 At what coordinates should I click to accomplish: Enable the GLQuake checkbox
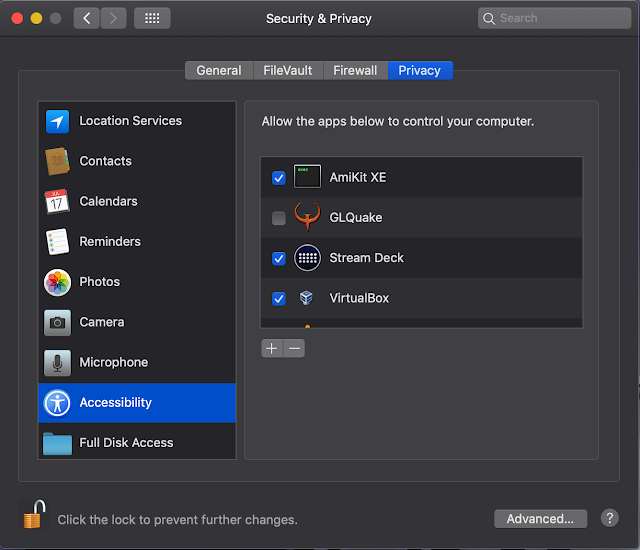click(x=279, y=218)
